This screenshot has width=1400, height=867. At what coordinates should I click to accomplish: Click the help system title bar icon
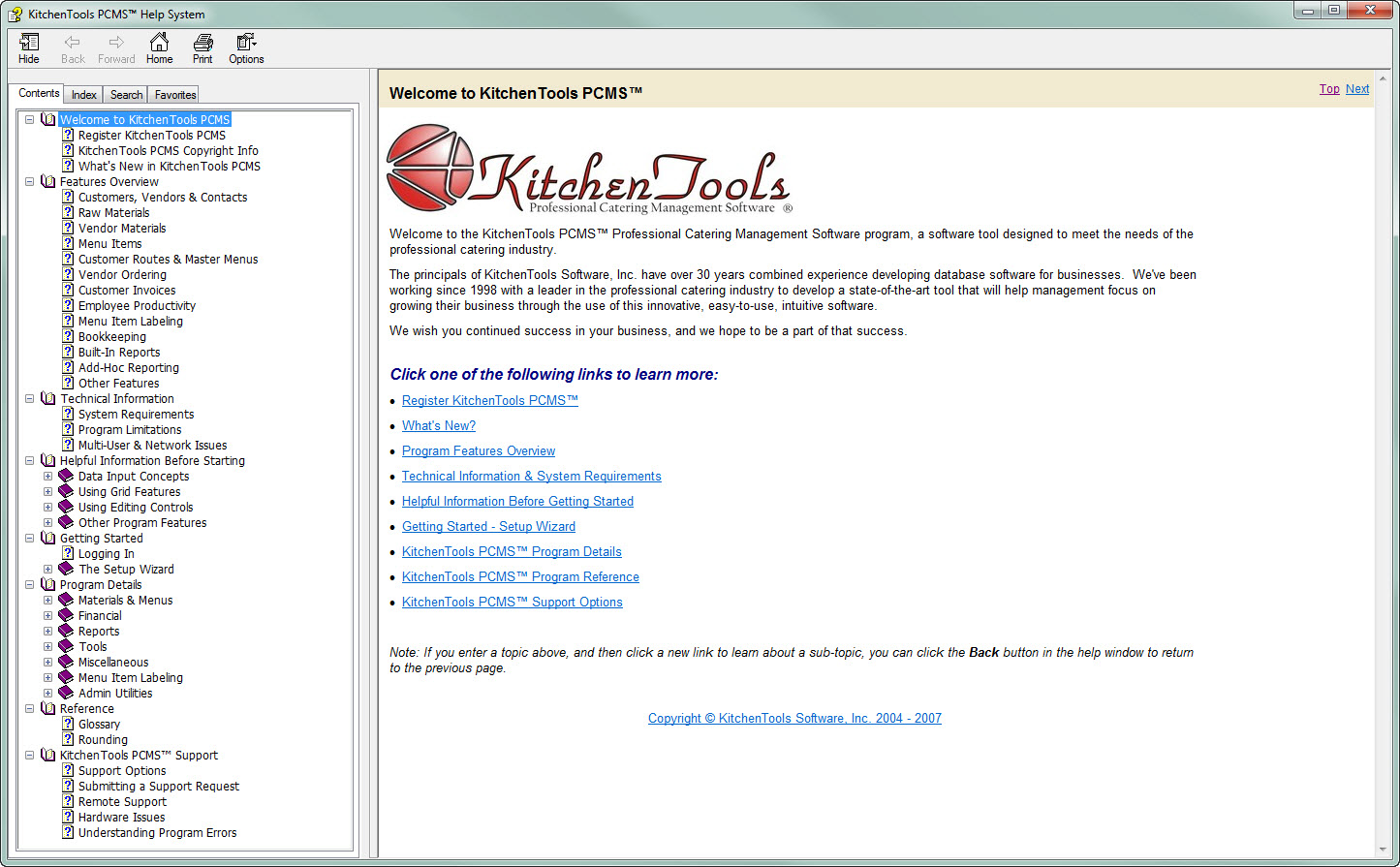point(16,14)
